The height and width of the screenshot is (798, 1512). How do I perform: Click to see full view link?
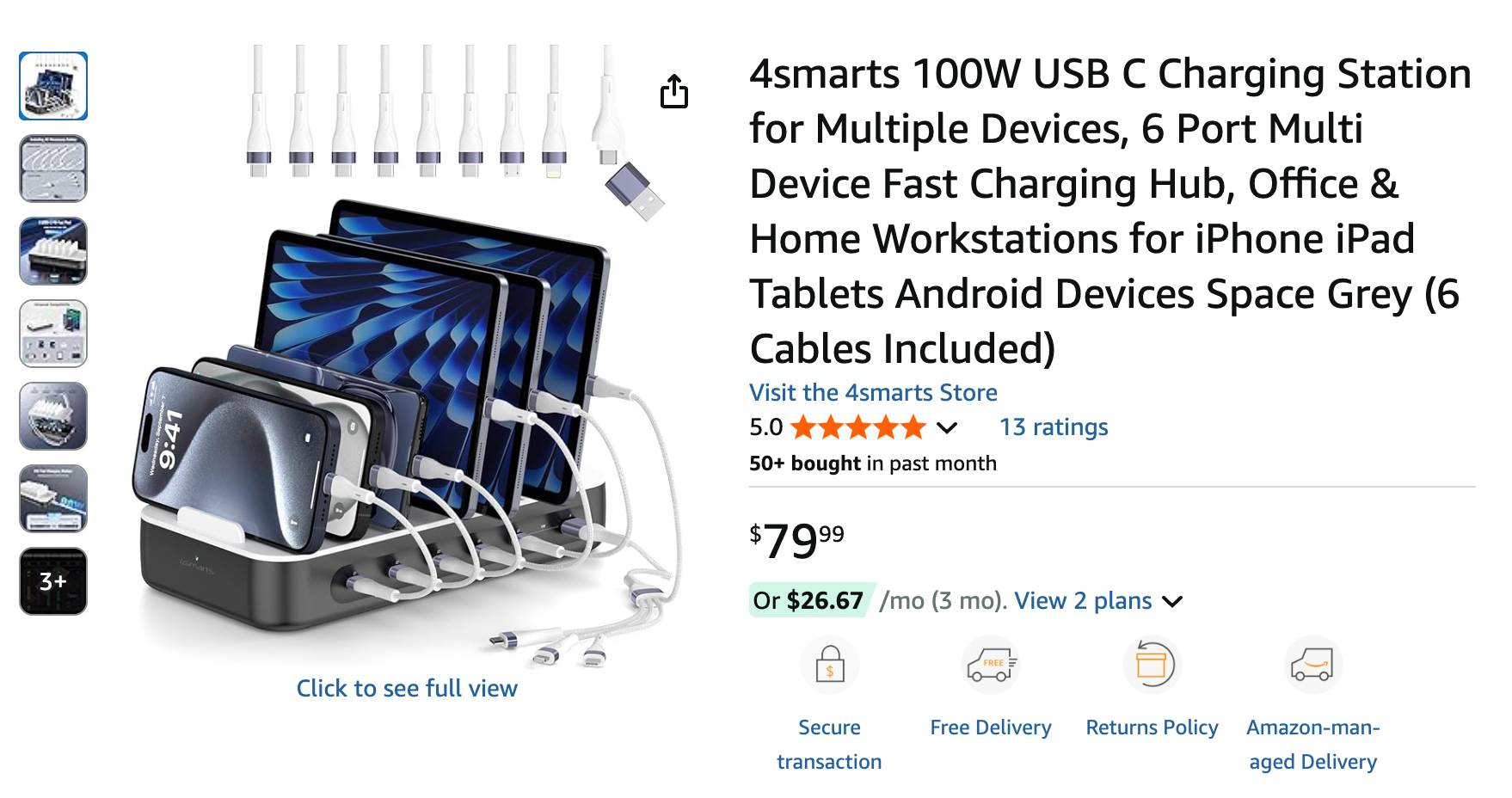407,689
